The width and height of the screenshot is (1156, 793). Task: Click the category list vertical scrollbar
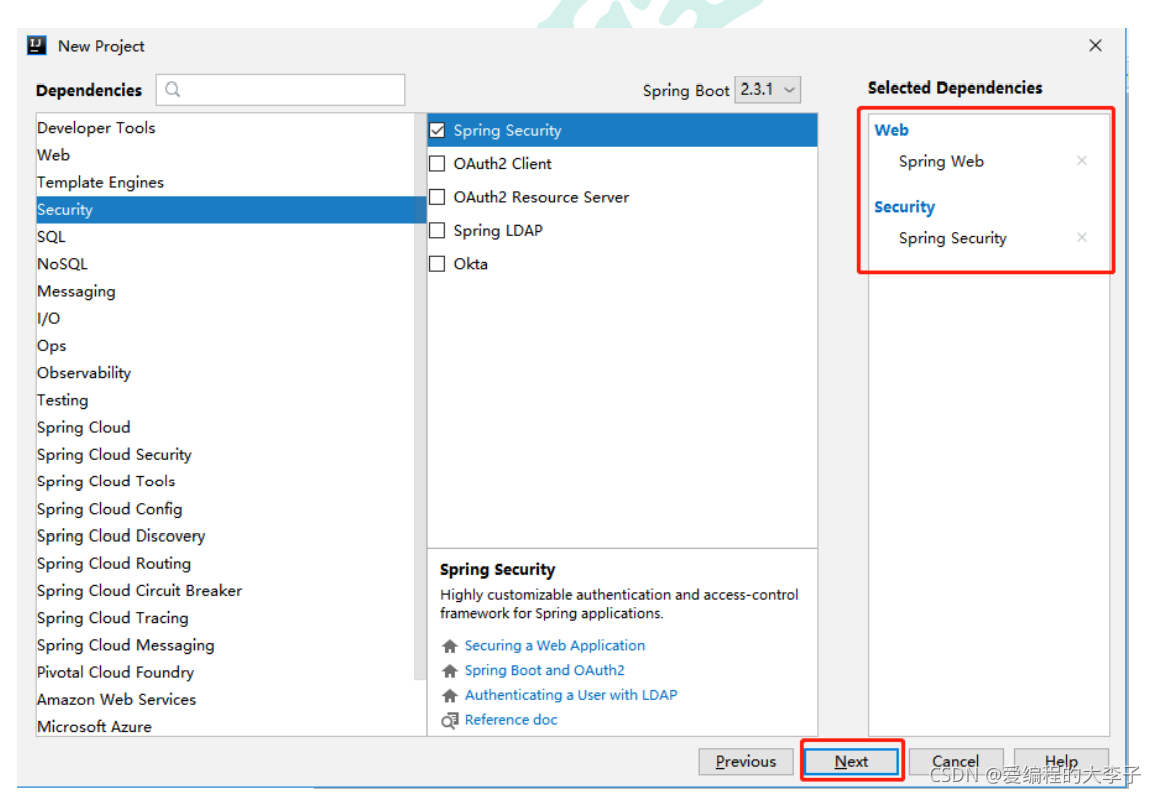point(420,398)
